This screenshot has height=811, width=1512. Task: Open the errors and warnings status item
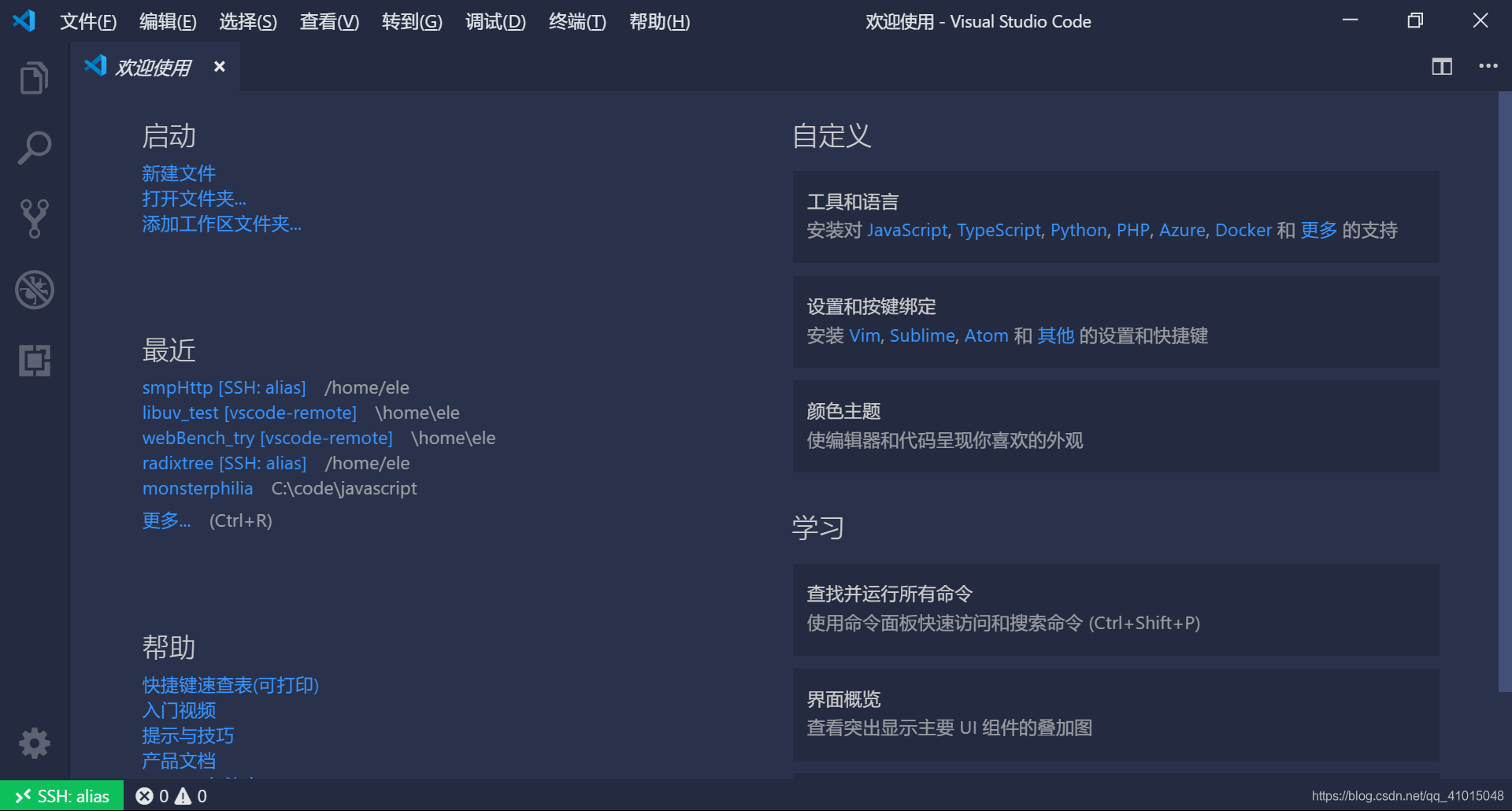click(x=171, y=796)
